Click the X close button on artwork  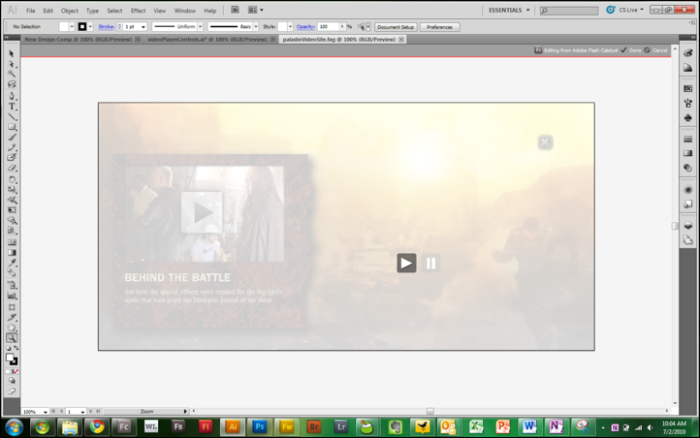point(545,142)
